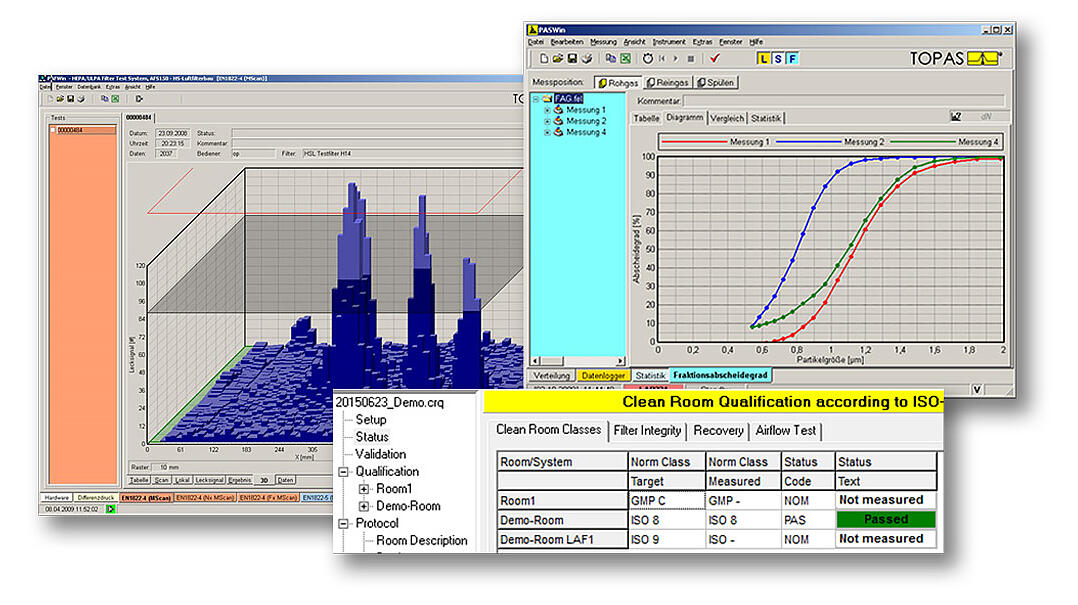Click the Kommentar input field in PASWin
This screenshot has height=605, width=1078.
pos(845,101)
